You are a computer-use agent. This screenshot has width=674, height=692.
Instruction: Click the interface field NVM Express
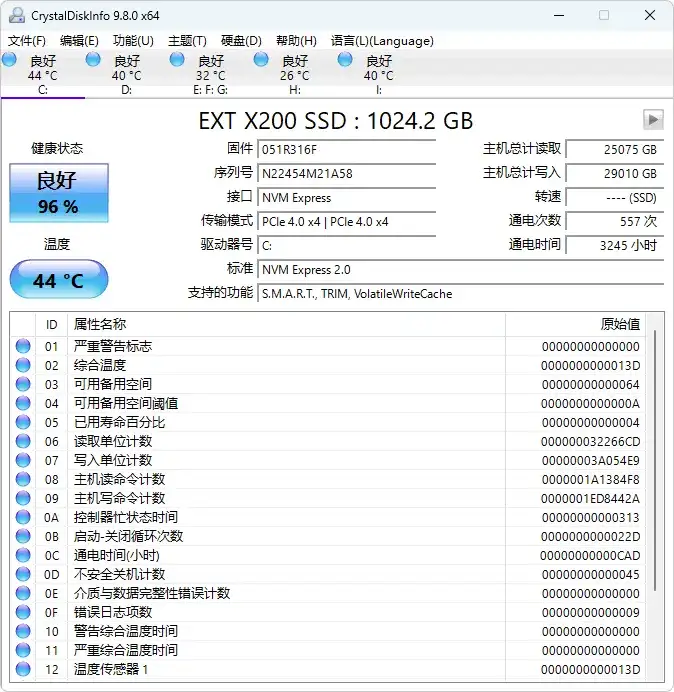346,197
